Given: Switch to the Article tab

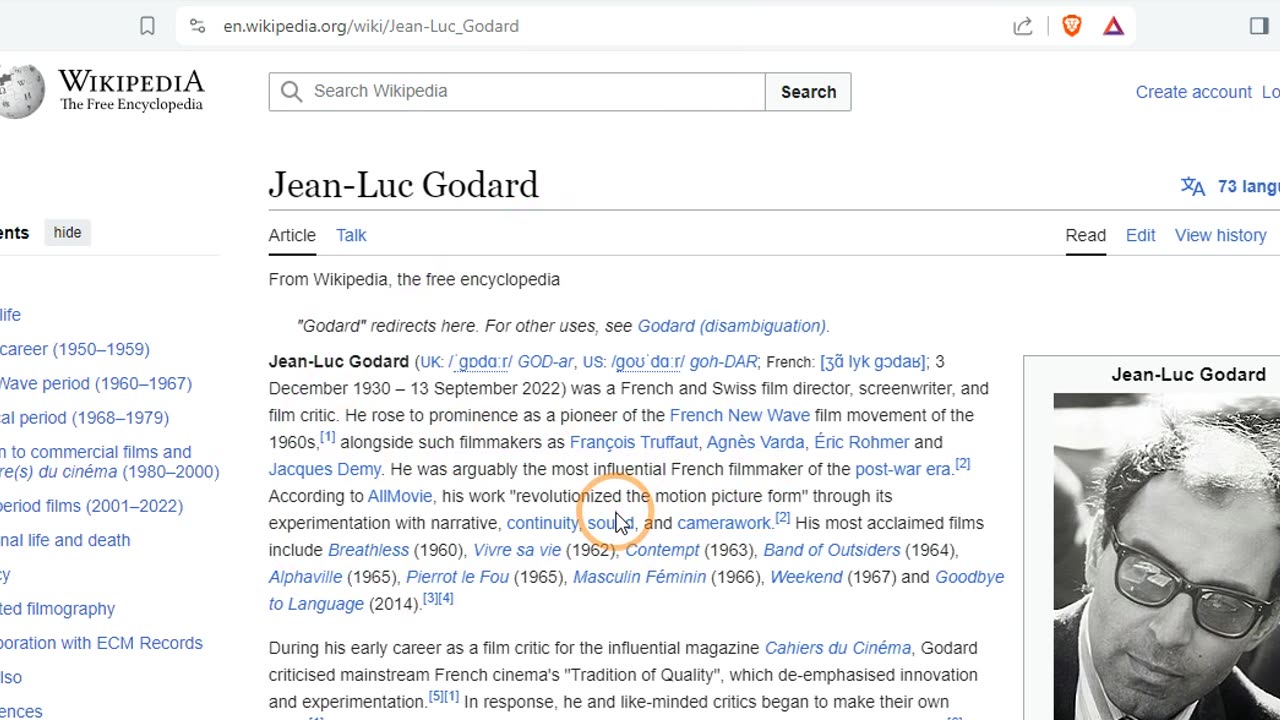Looking at the screenshot, I should pyautogui.click(x=292, y=235).
